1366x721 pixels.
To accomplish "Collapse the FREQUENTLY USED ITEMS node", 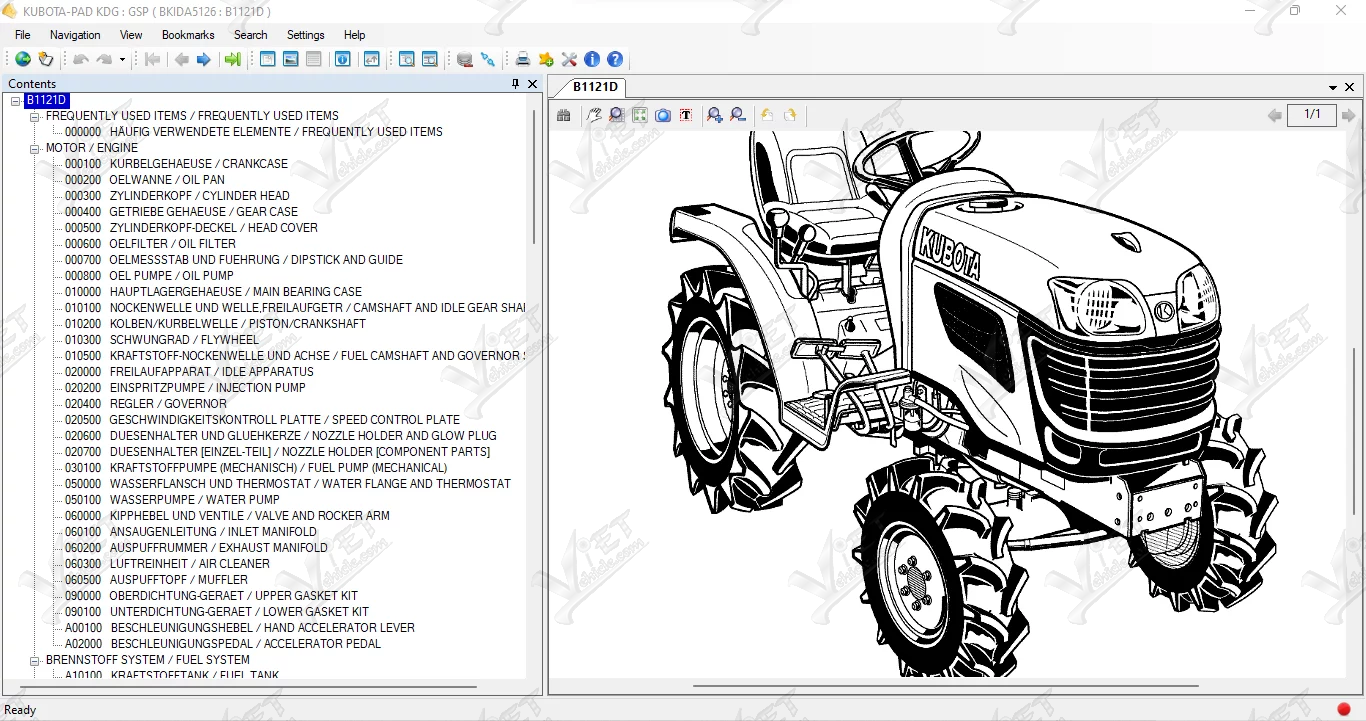I will point(35,116).
